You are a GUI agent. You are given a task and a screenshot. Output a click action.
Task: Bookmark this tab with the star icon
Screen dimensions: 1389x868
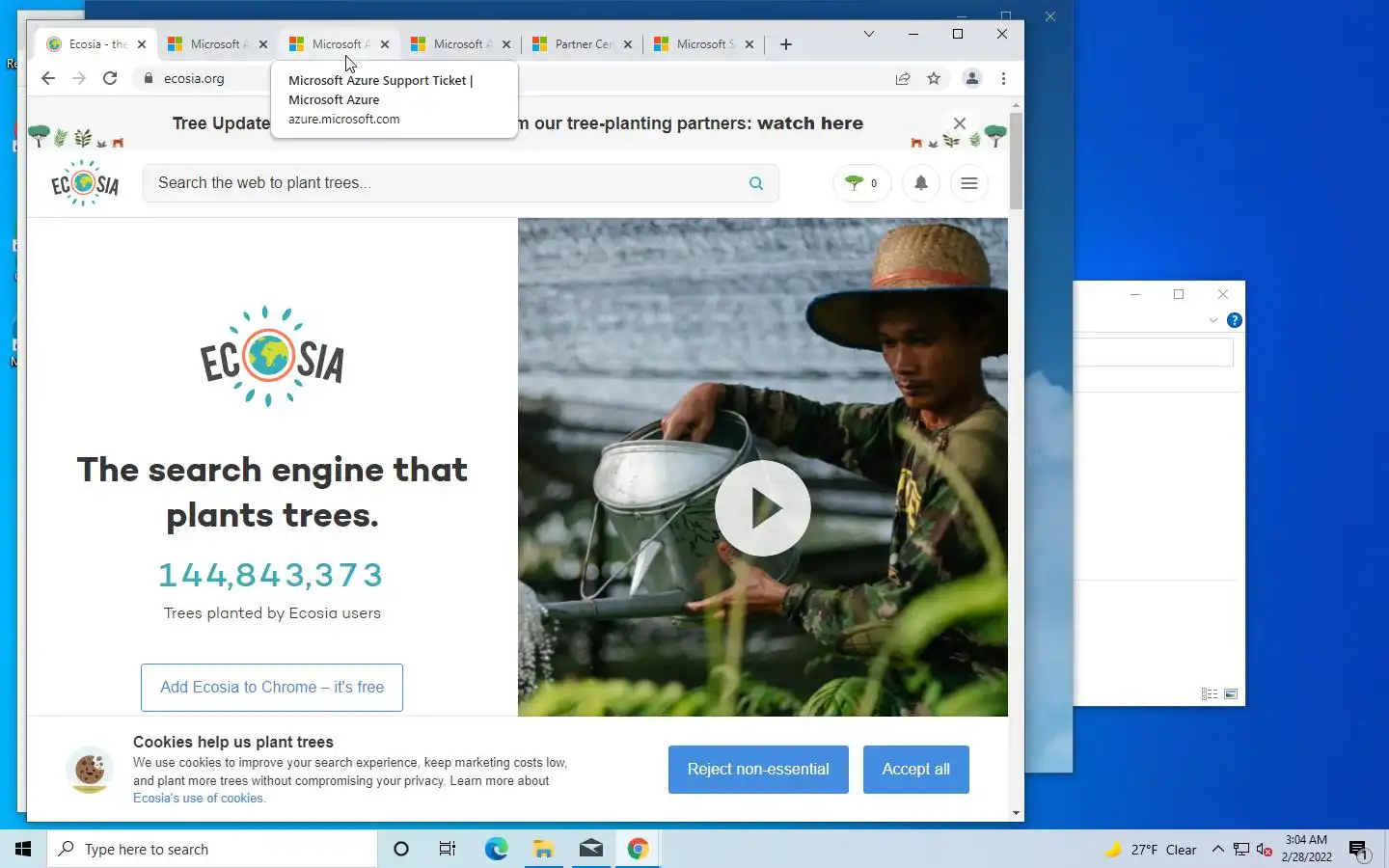(x=934, y=78)
